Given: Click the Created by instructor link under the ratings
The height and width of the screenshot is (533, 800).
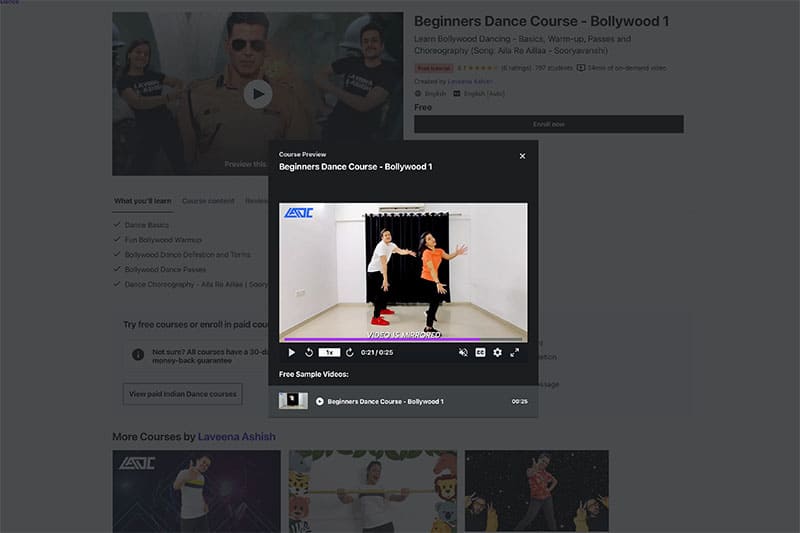Looking at the screenshot, I should pyautogui.click(x=470, y=81).
